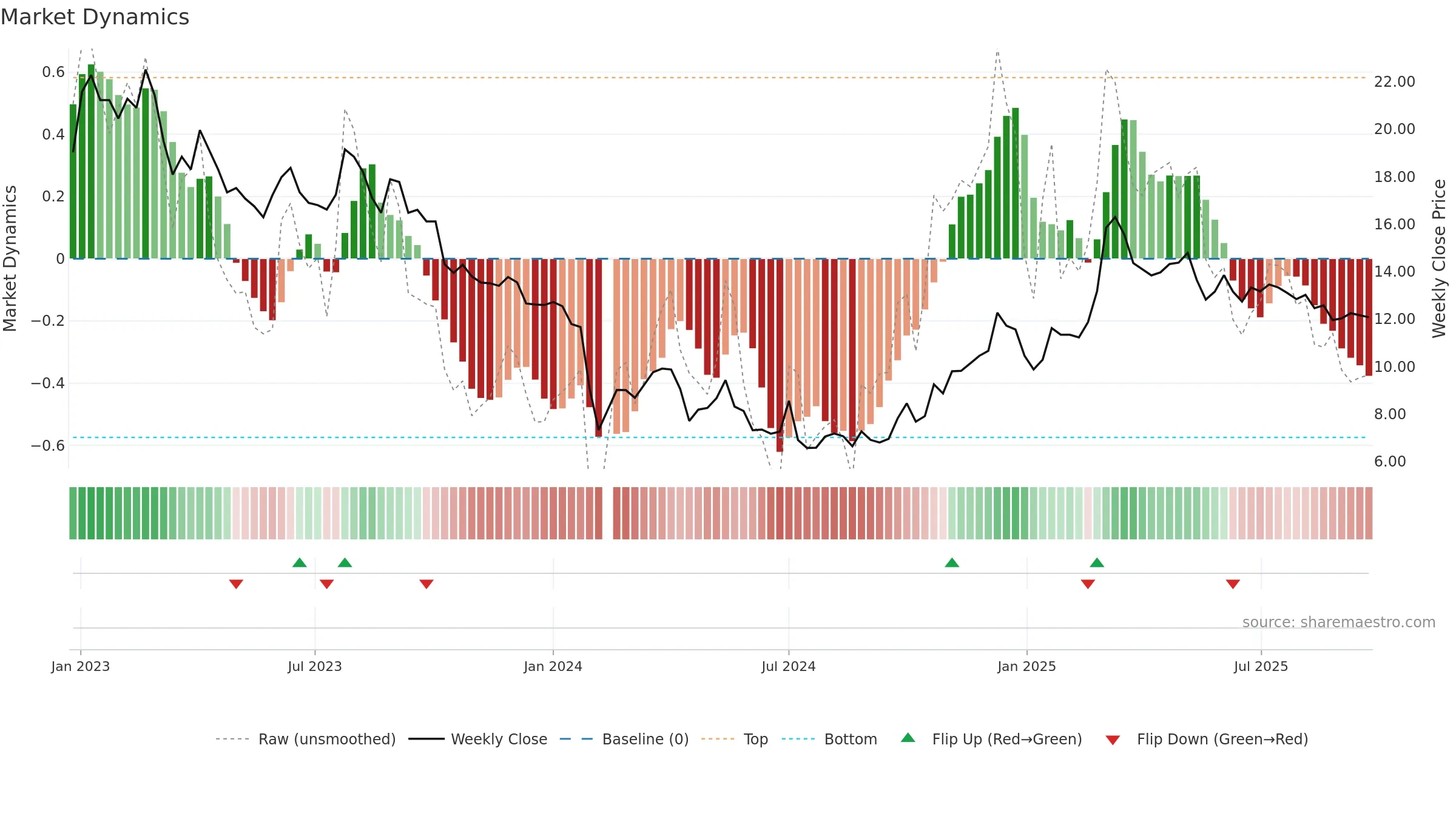Click the Jul 2024 x-axis label

coord(789,666)
